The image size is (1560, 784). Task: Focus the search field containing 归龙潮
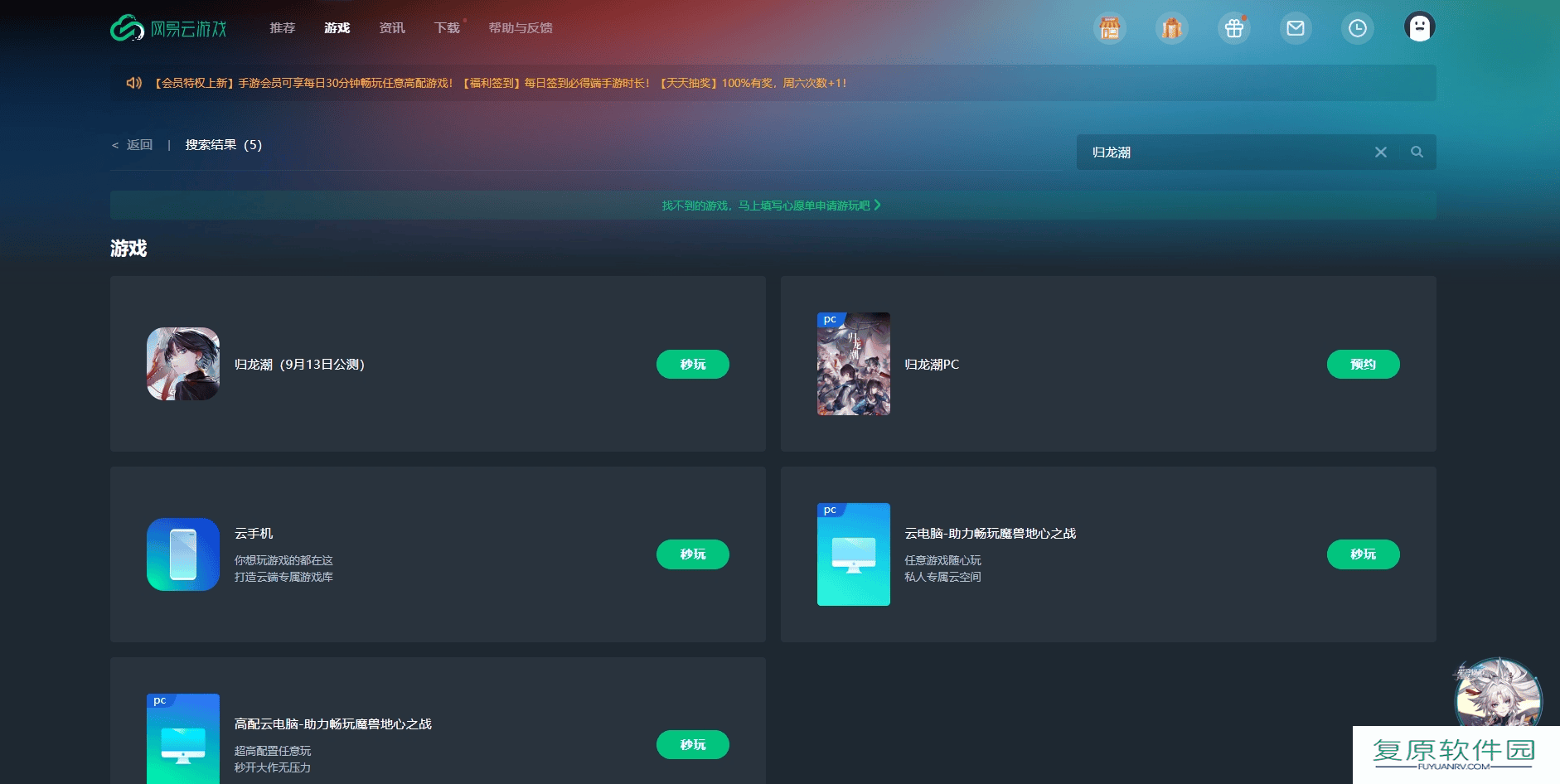click(x=1257, y=152)
